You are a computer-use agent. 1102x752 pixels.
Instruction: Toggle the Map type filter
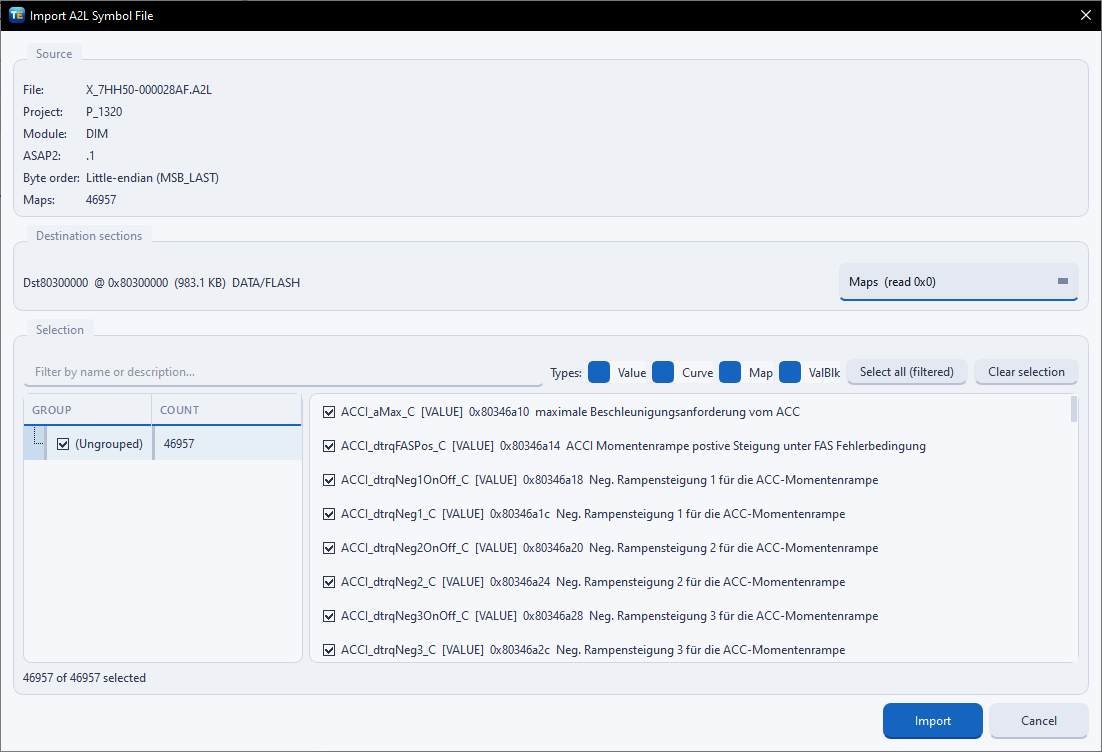[730, 372]
